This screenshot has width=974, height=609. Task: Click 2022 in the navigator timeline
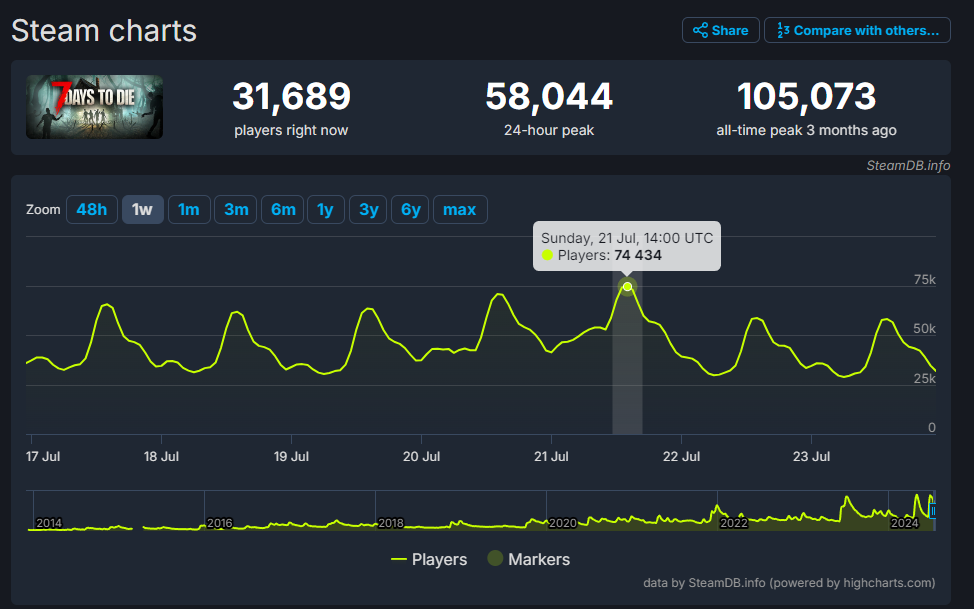734,523
